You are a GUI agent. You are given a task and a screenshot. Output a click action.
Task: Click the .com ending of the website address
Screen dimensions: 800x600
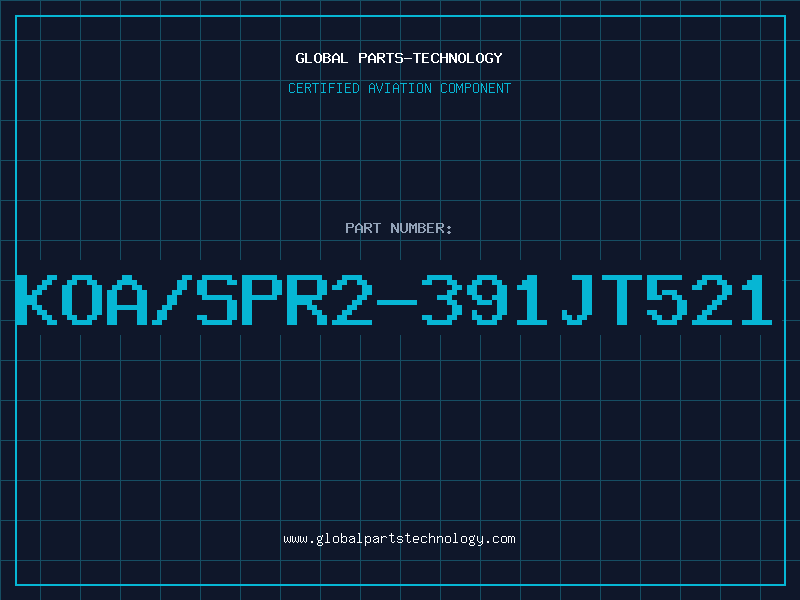point(499,539)
